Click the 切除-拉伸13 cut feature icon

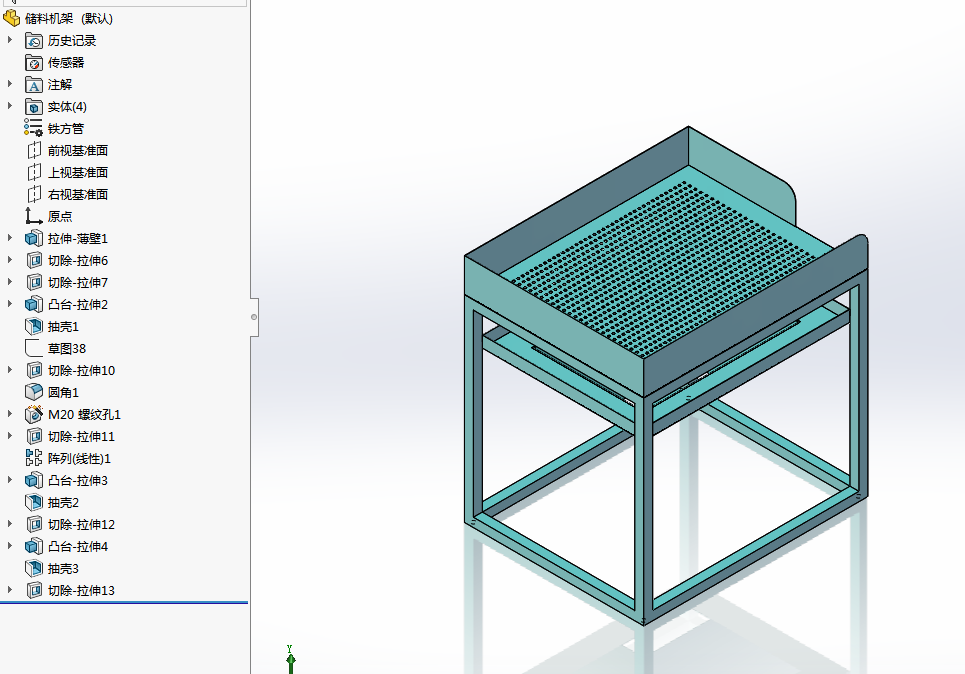point(34,591)
